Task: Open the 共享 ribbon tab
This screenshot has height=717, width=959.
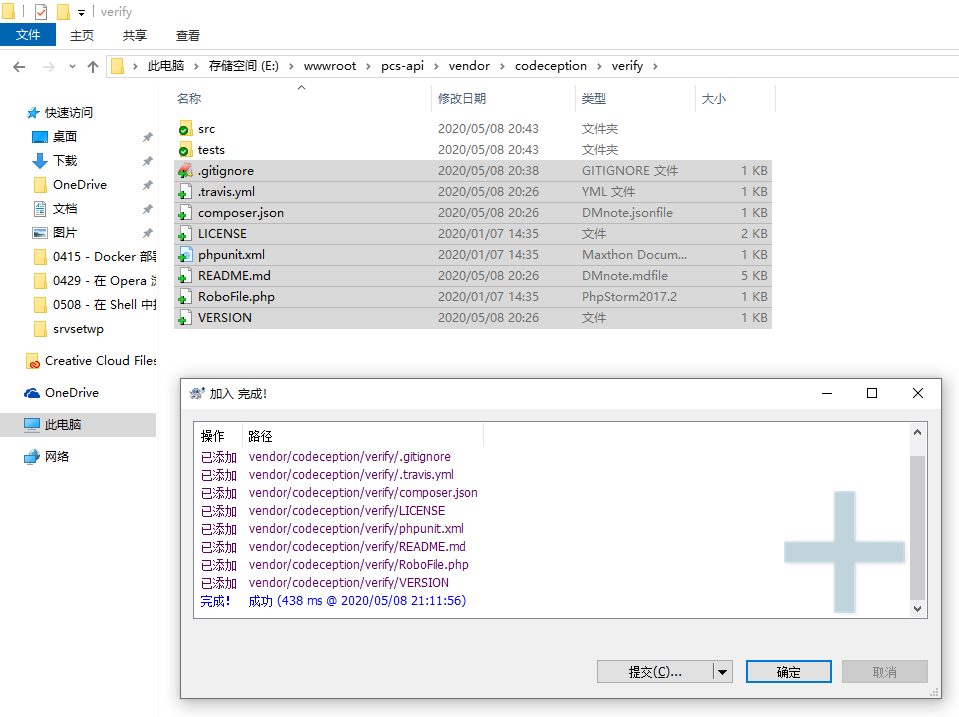Action: [x=135, y=35]
